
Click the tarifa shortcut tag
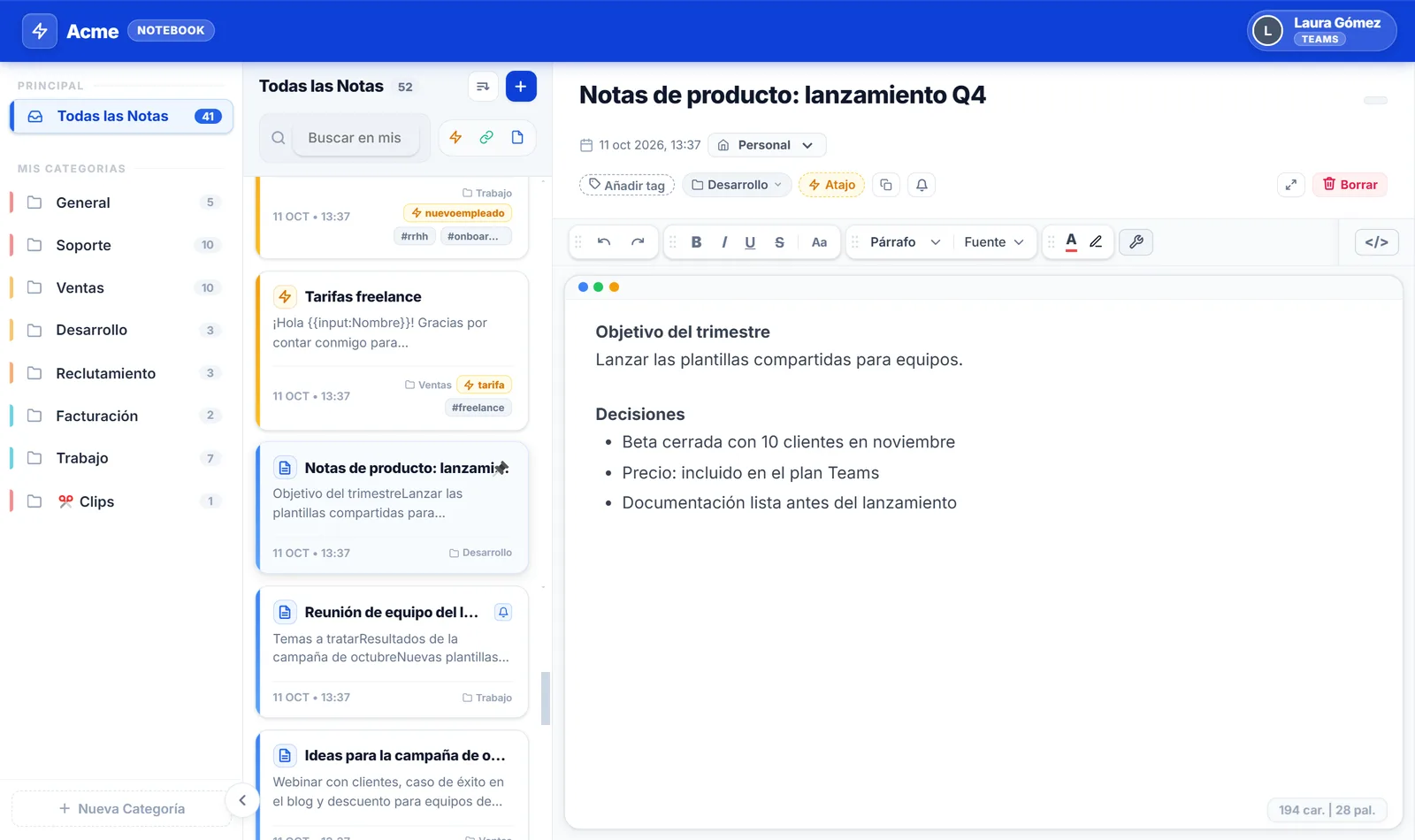484,385
